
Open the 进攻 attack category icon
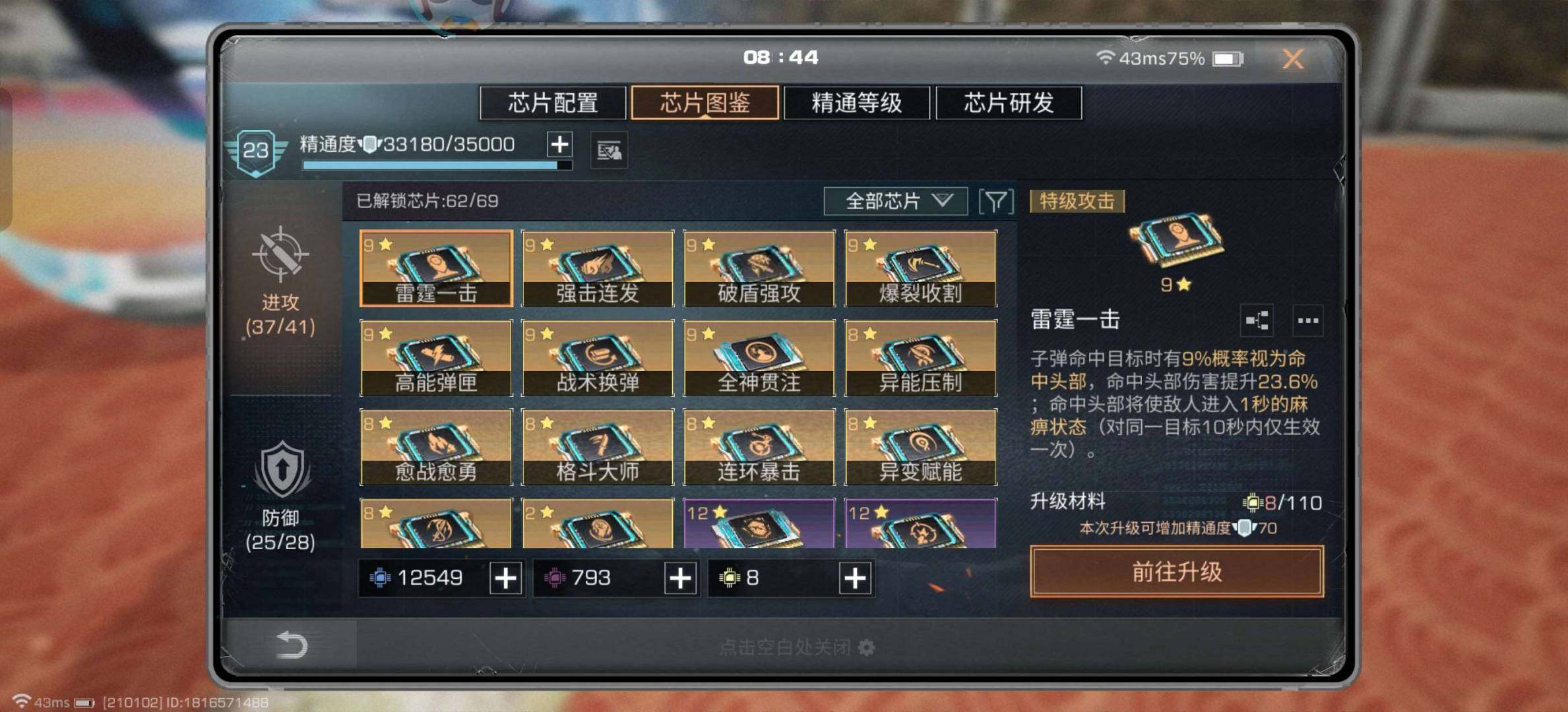point(280,254)
